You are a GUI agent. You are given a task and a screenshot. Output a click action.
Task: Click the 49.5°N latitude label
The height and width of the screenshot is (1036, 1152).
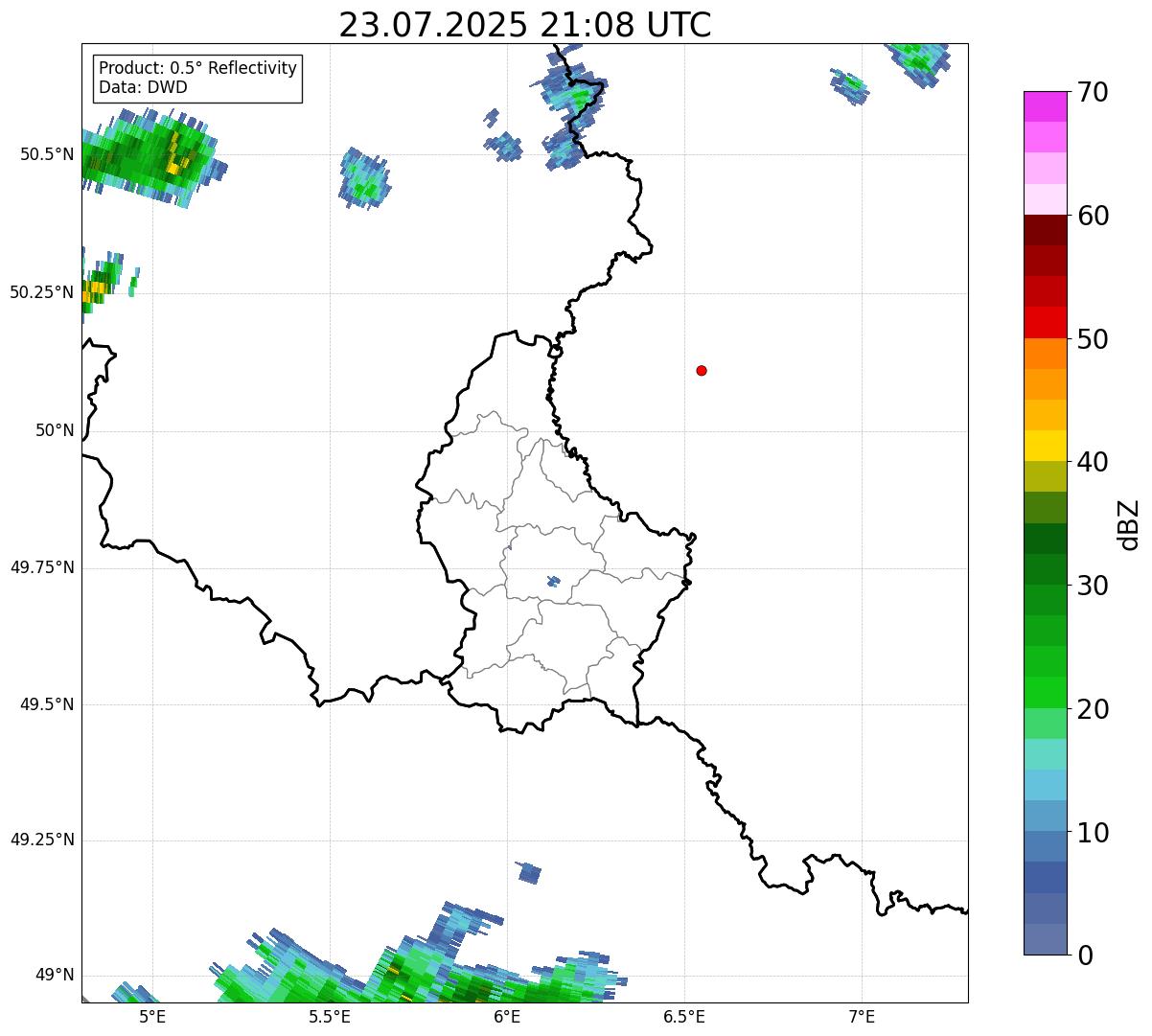pyautogui.click(x=47, y=704)
